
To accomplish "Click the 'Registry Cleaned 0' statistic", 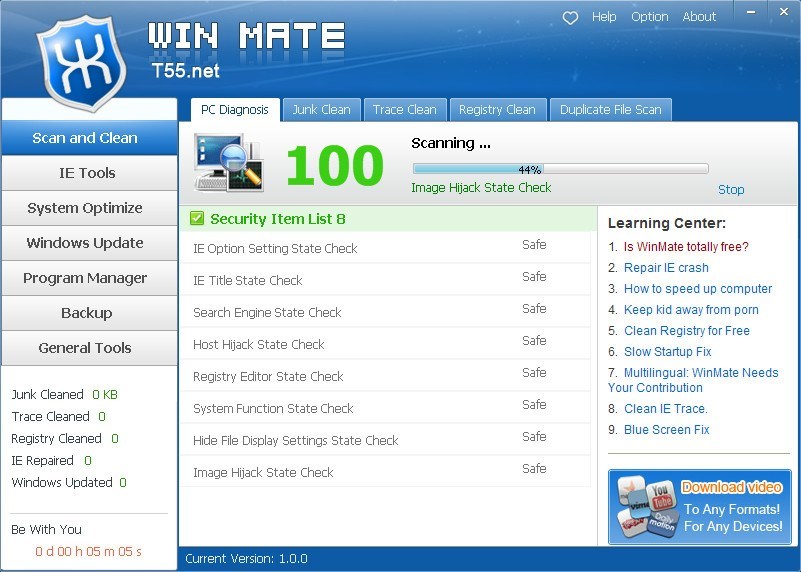I will [x=65, y=438].
